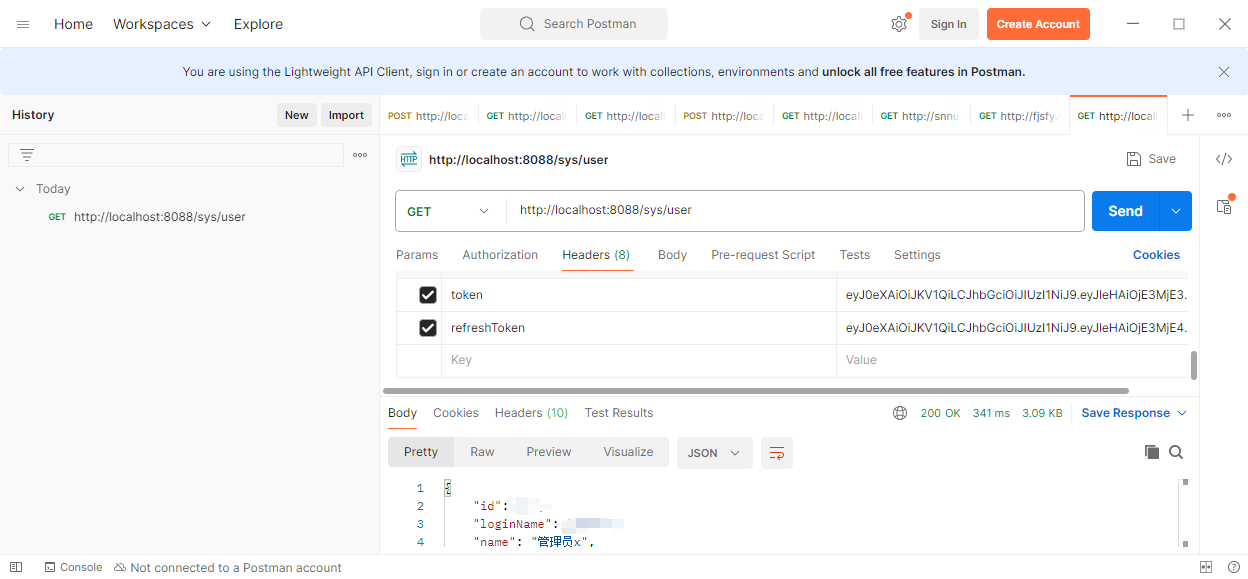Search the response body with magnifier icon
Screen dimensions: 1248x579
[x=1176, y=452]
